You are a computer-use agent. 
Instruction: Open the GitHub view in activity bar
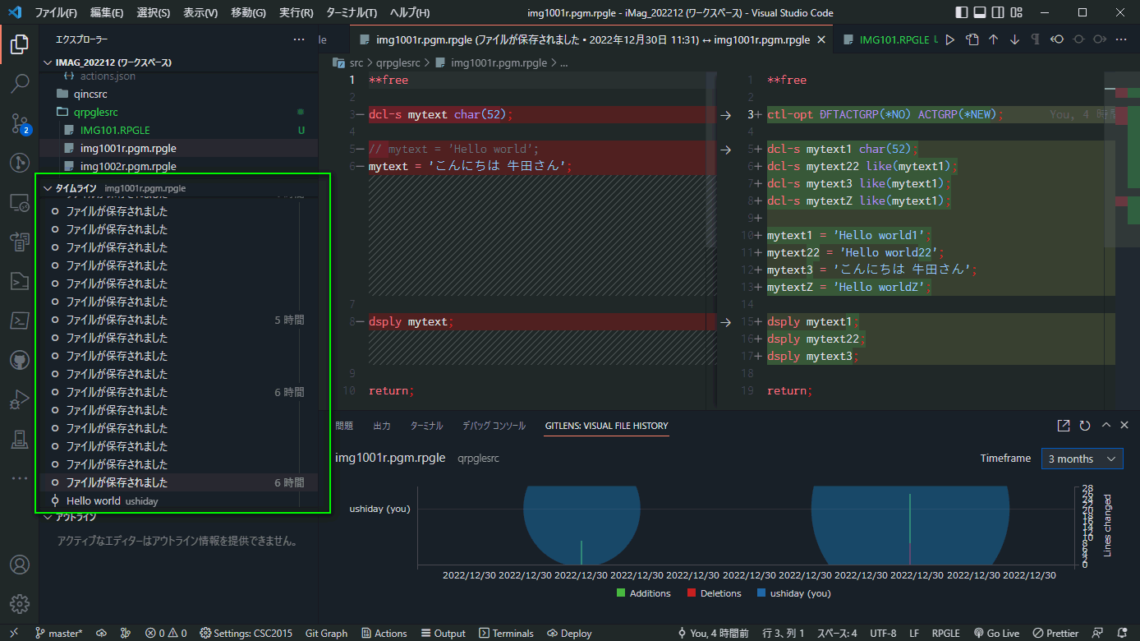click(x=20, y=360)
